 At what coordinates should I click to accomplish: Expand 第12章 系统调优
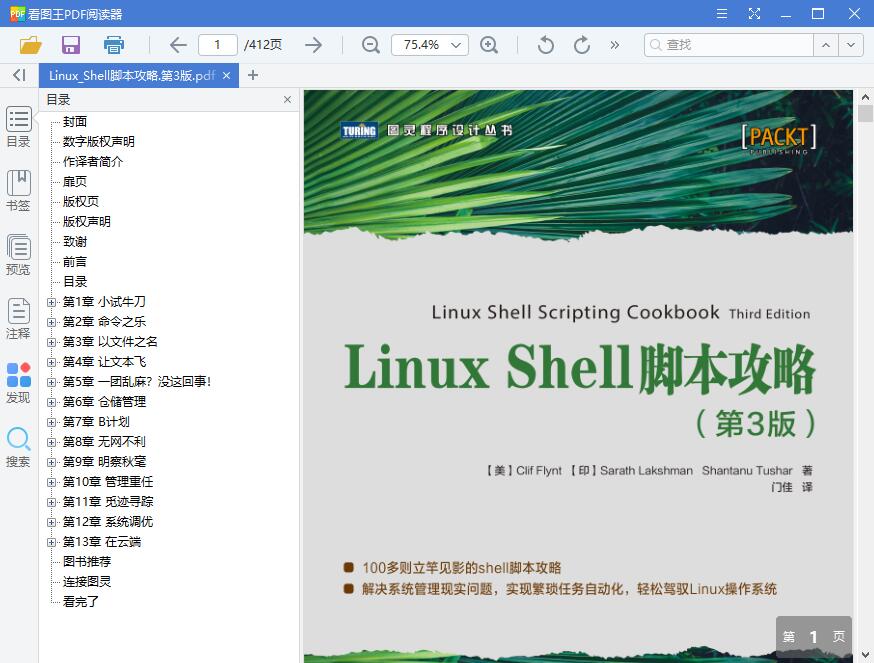pyautogui.click(x=51, y=522)
